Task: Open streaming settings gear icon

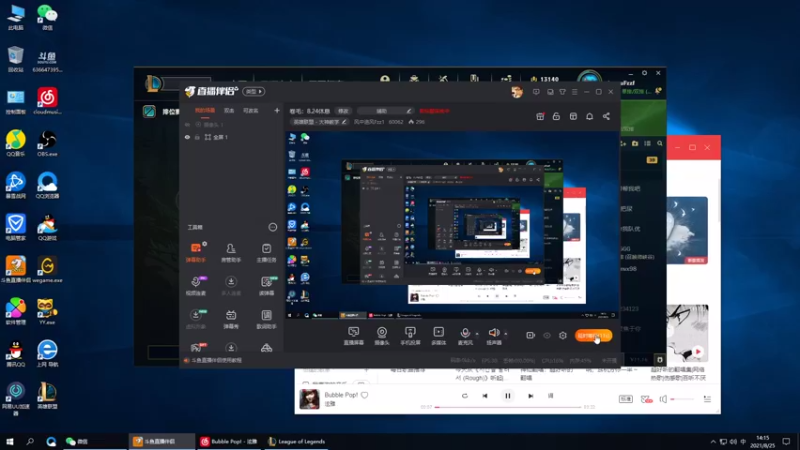Action: (x=563, y=336)
